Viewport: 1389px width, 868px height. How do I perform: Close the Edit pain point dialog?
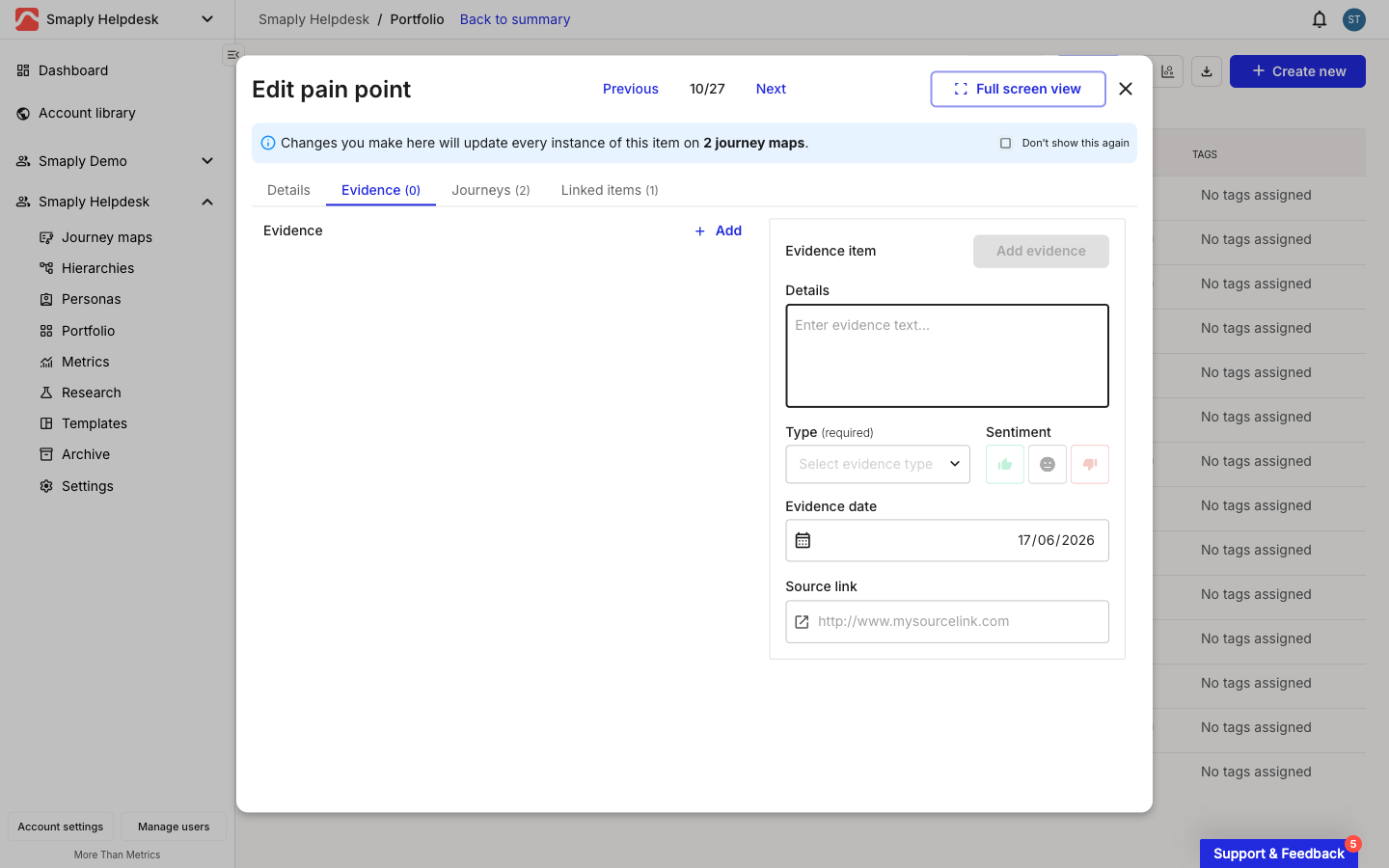(1126, 89)
